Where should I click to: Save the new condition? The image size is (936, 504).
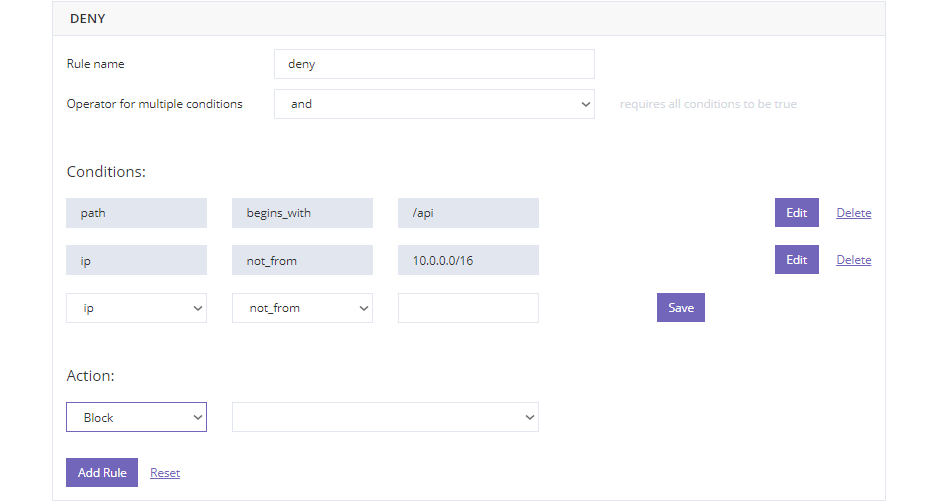pos(681,308)
